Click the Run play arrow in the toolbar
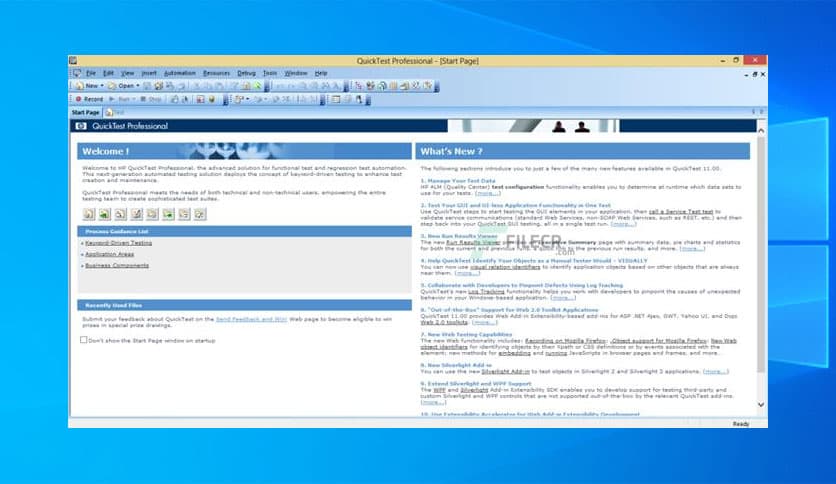 pyautogui.click(x=111, y=99)
